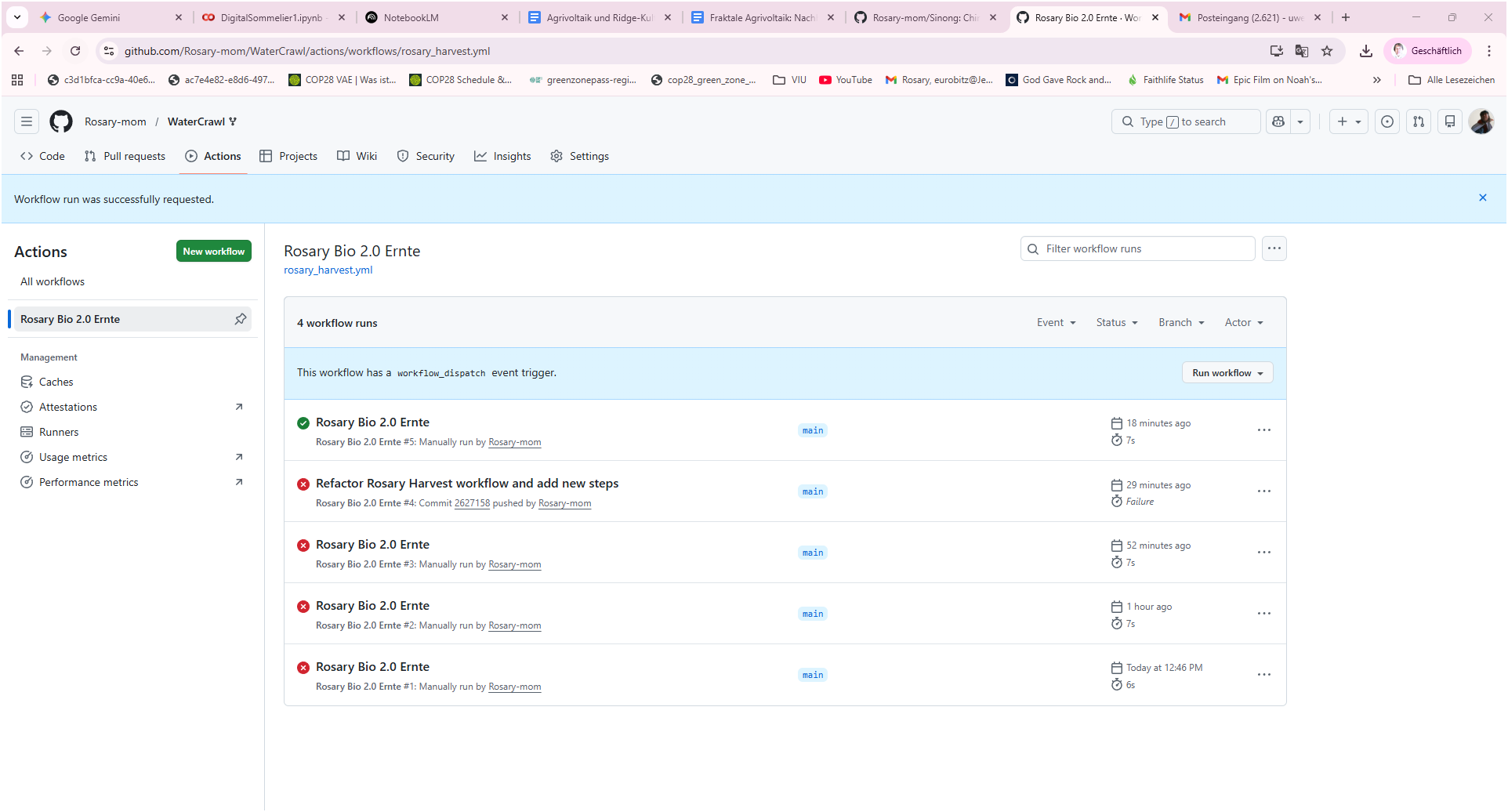Viewport: 1508px width, 812px height.
Task: Open the hamburger navigation menu
Action: point(27,121)
